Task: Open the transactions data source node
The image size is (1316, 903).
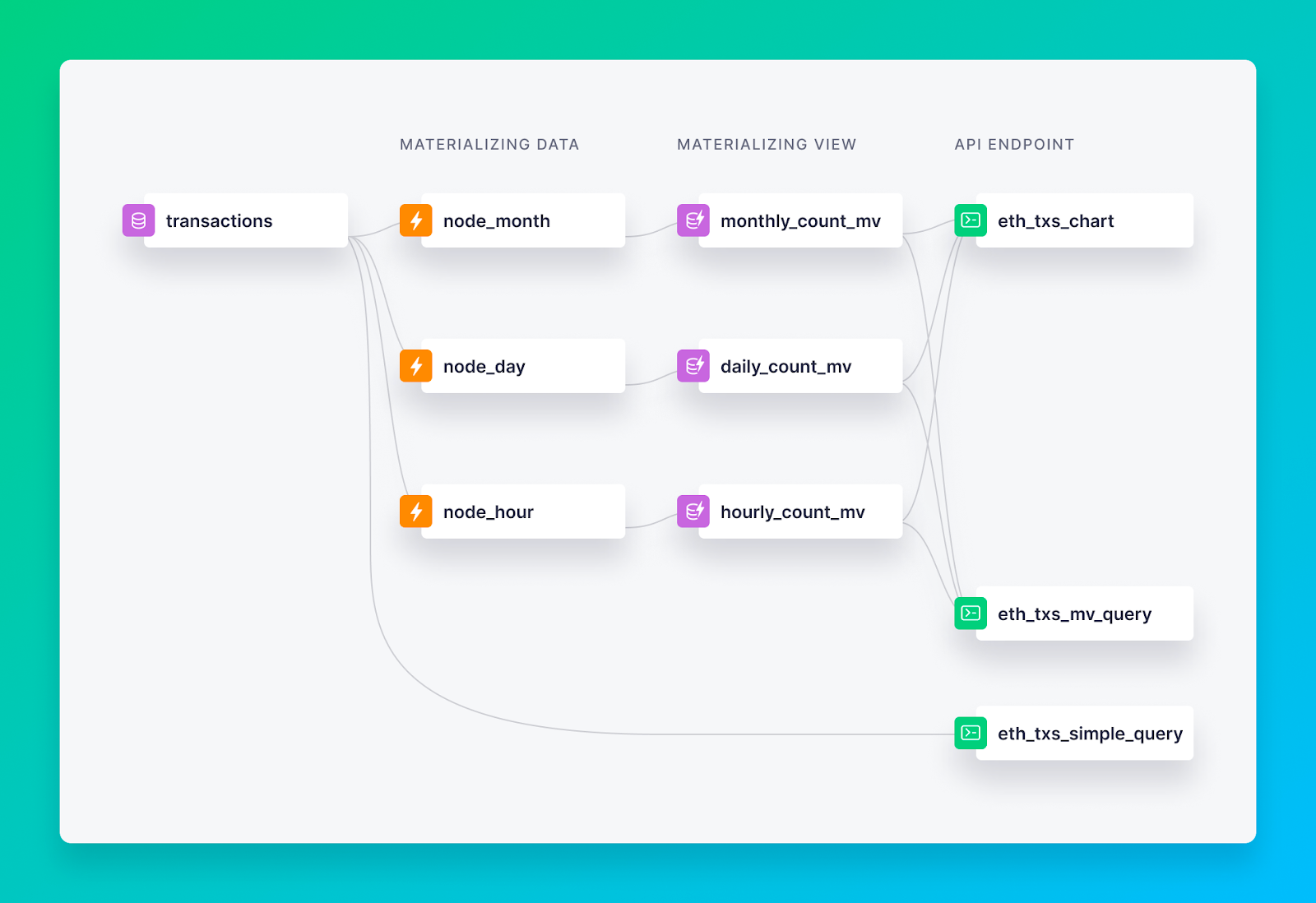Action: [219, 221]
